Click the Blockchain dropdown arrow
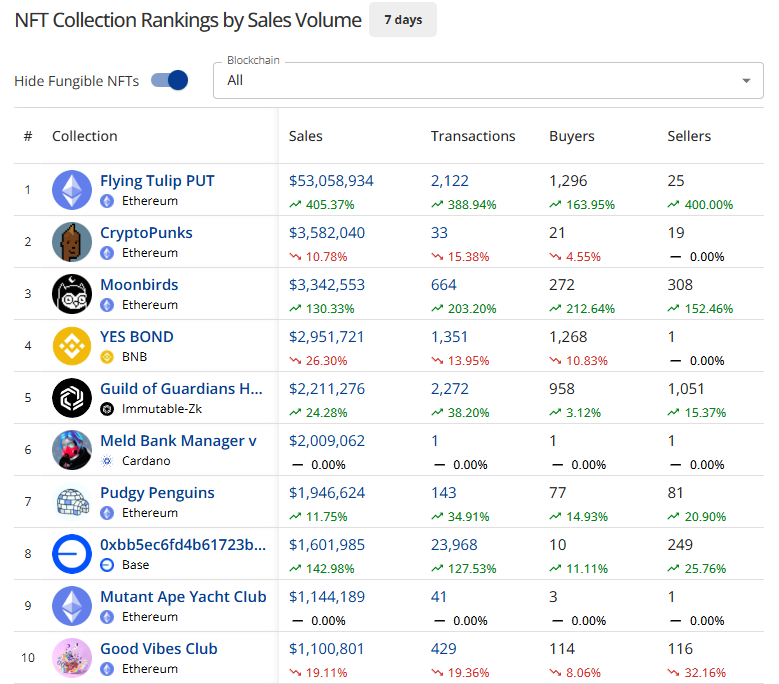Image resolution: width=779 pixels, height=684 pixels. (746, 81)
